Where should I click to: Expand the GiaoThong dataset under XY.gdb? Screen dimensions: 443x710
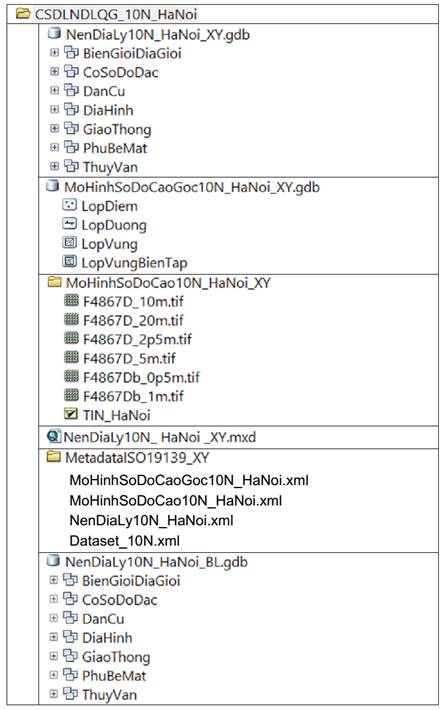[x=54, y=129]
